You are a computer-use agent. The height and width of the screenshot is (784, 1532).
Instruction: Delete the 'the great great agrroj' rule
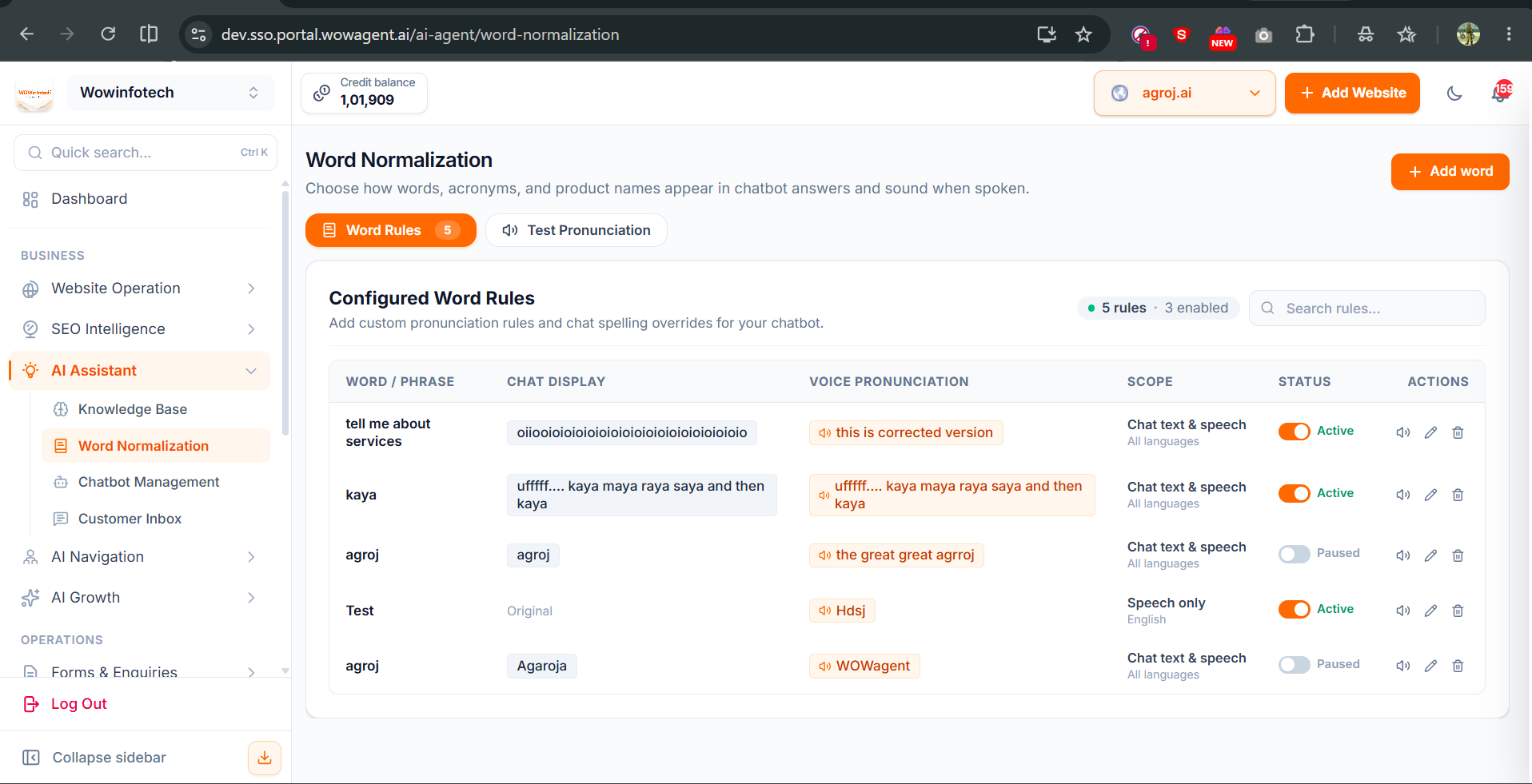click(x=1458, y=555)
